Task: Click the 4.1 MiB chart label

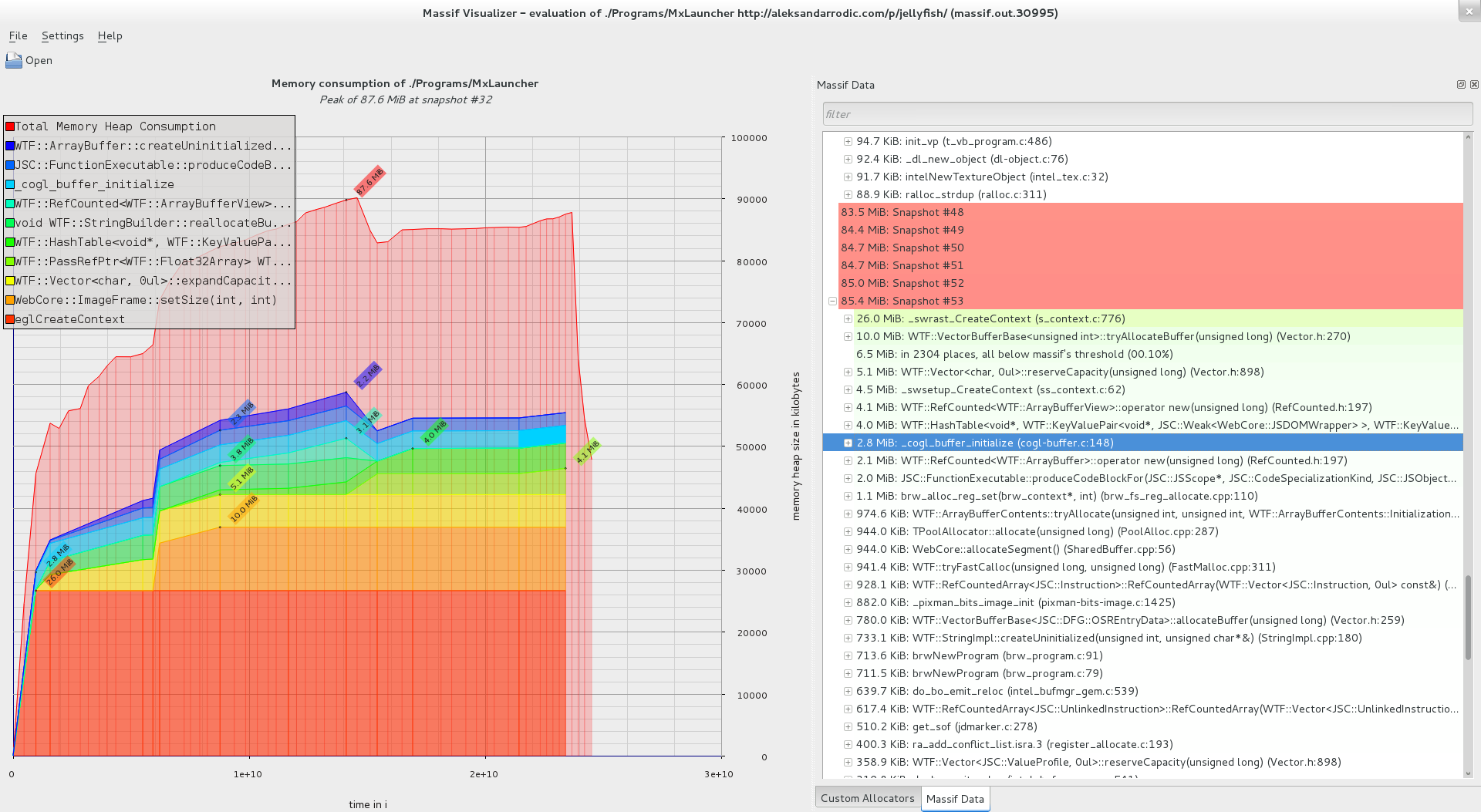Action: pyautogui.click(x=588, y=451)
